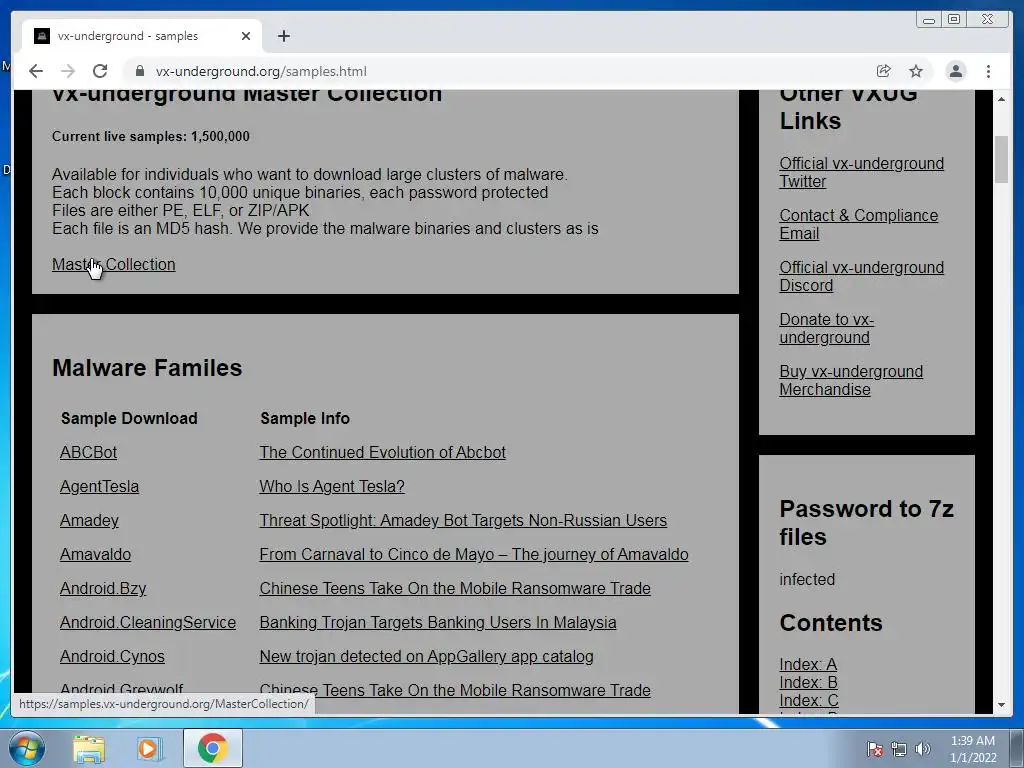1024x768 pixels.
Task: Click the Malware Familes heading
Action: tap(147, 368)
